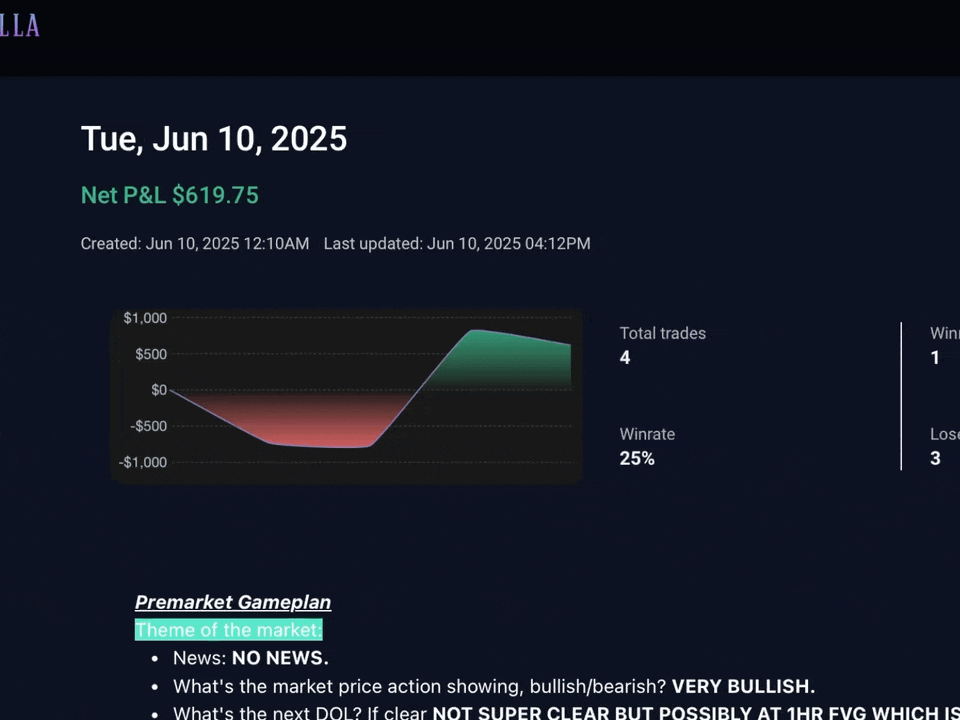Click the highlighted "Theme of the market:" text

click(x=228, y=630)
